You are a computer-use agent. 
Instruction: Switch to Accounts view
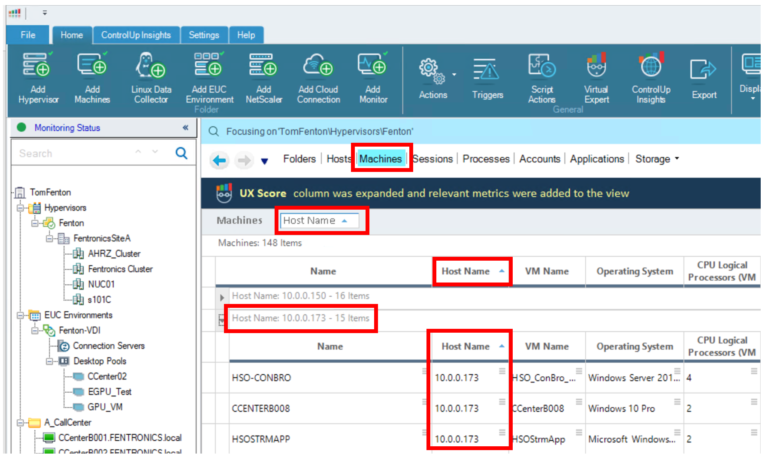[x=540, y=159]
